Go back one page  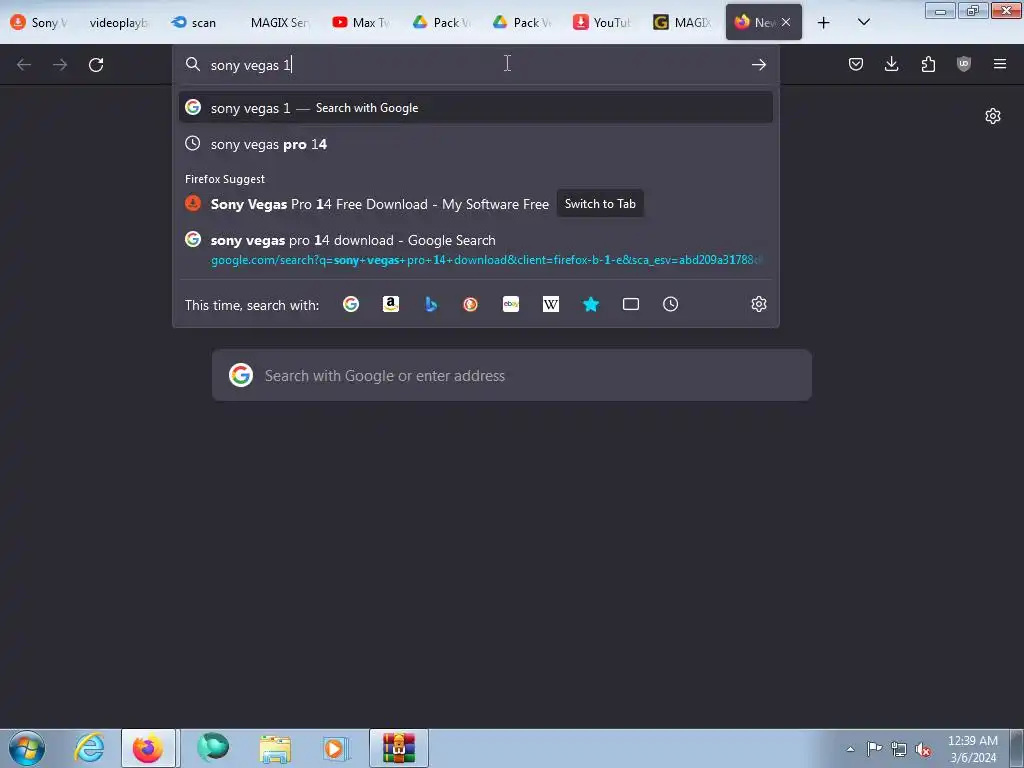pos(24,64)
